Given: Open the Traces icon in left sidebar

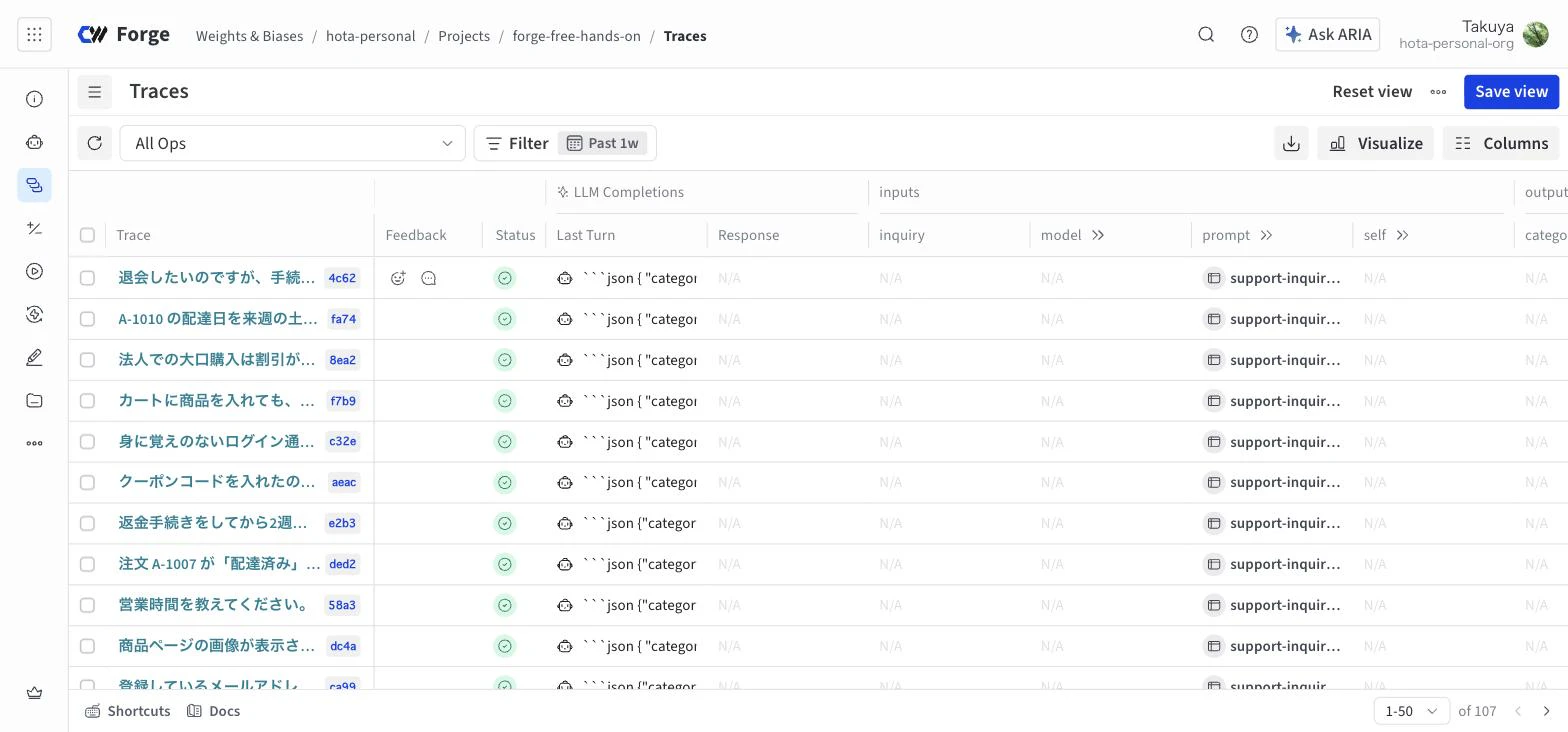Looking at the screenshot, I should point(34,186).
